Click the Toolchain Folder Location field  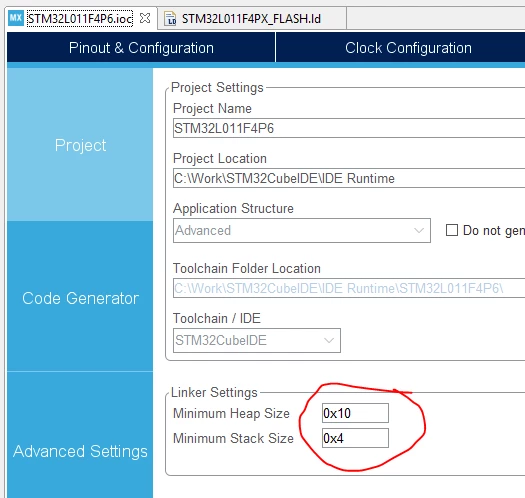click(x=349, y=288)
